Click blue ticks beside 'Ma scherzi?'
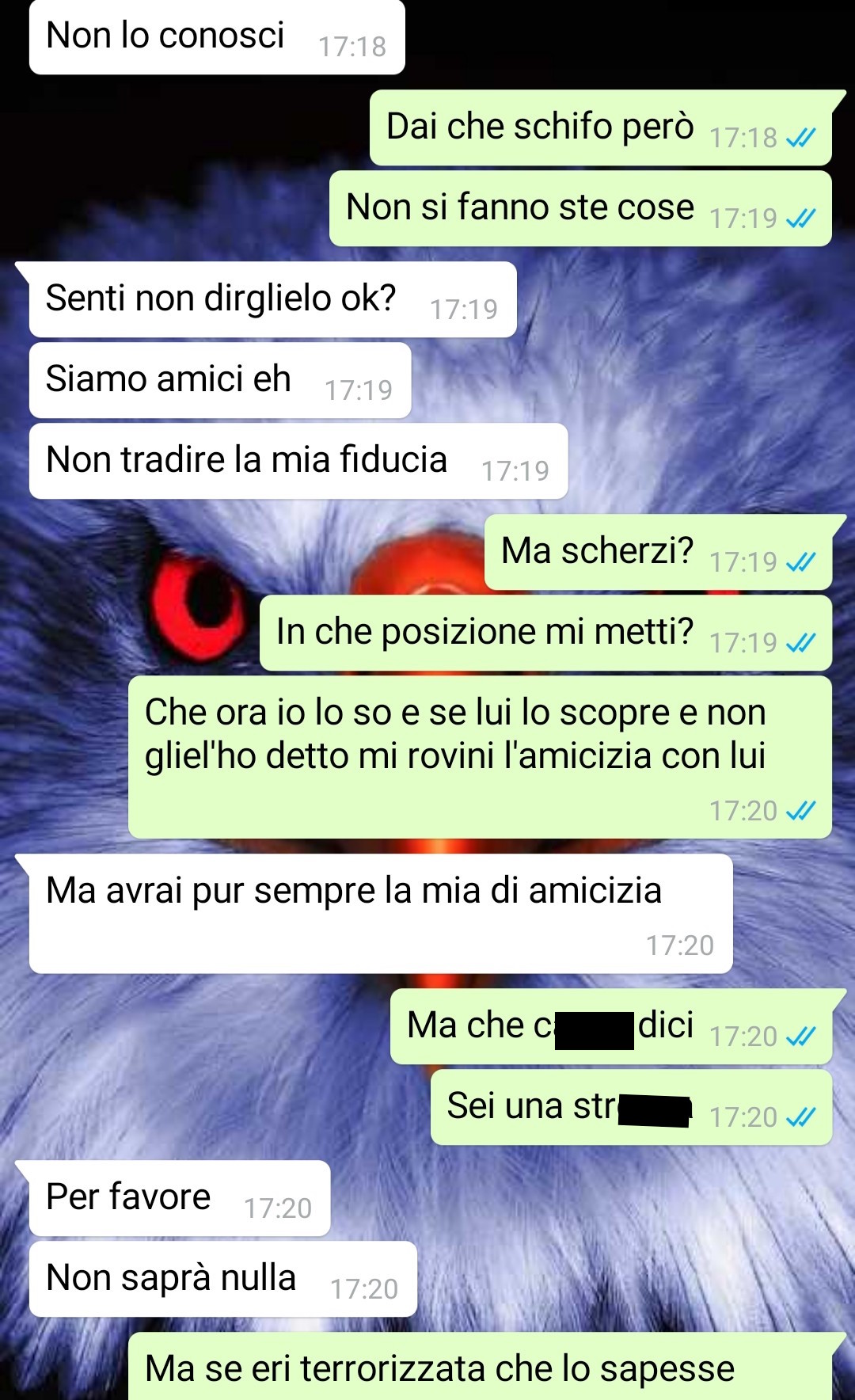Viewport: 855px width, 1400px height. [801, 562]
